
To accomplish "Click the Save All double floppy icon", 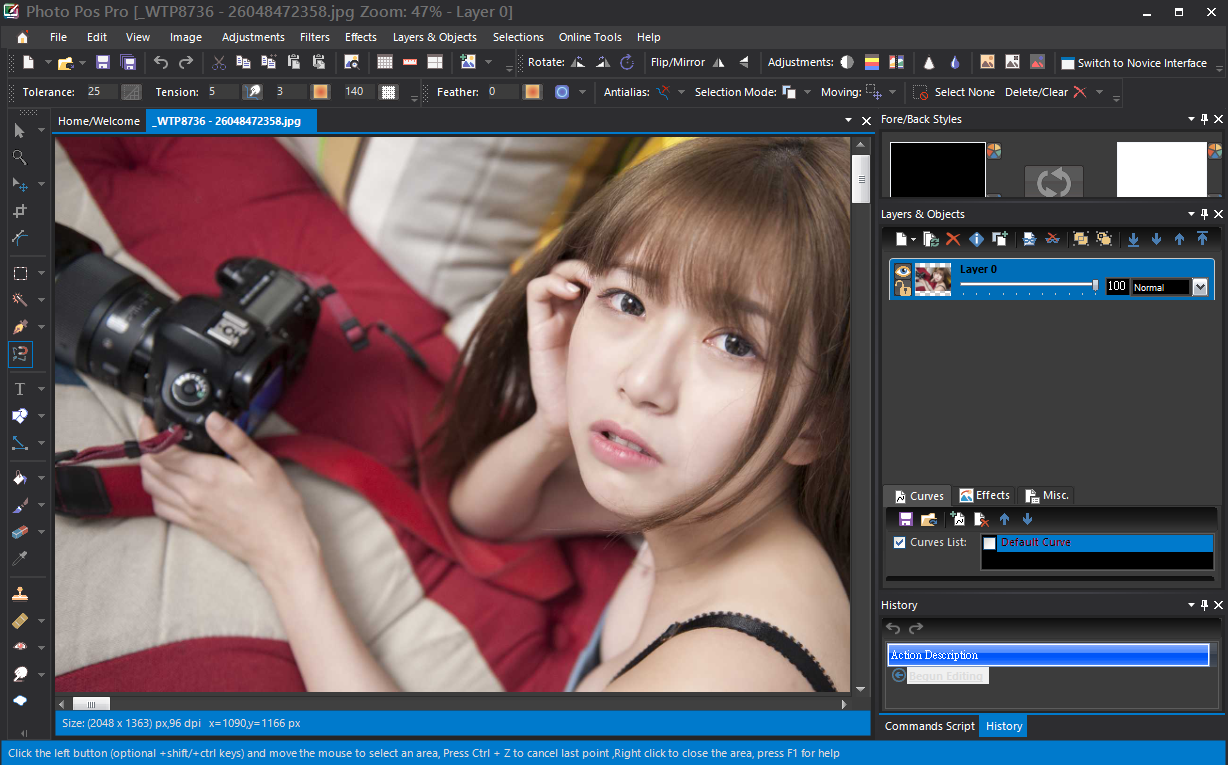I will (128, 62).
